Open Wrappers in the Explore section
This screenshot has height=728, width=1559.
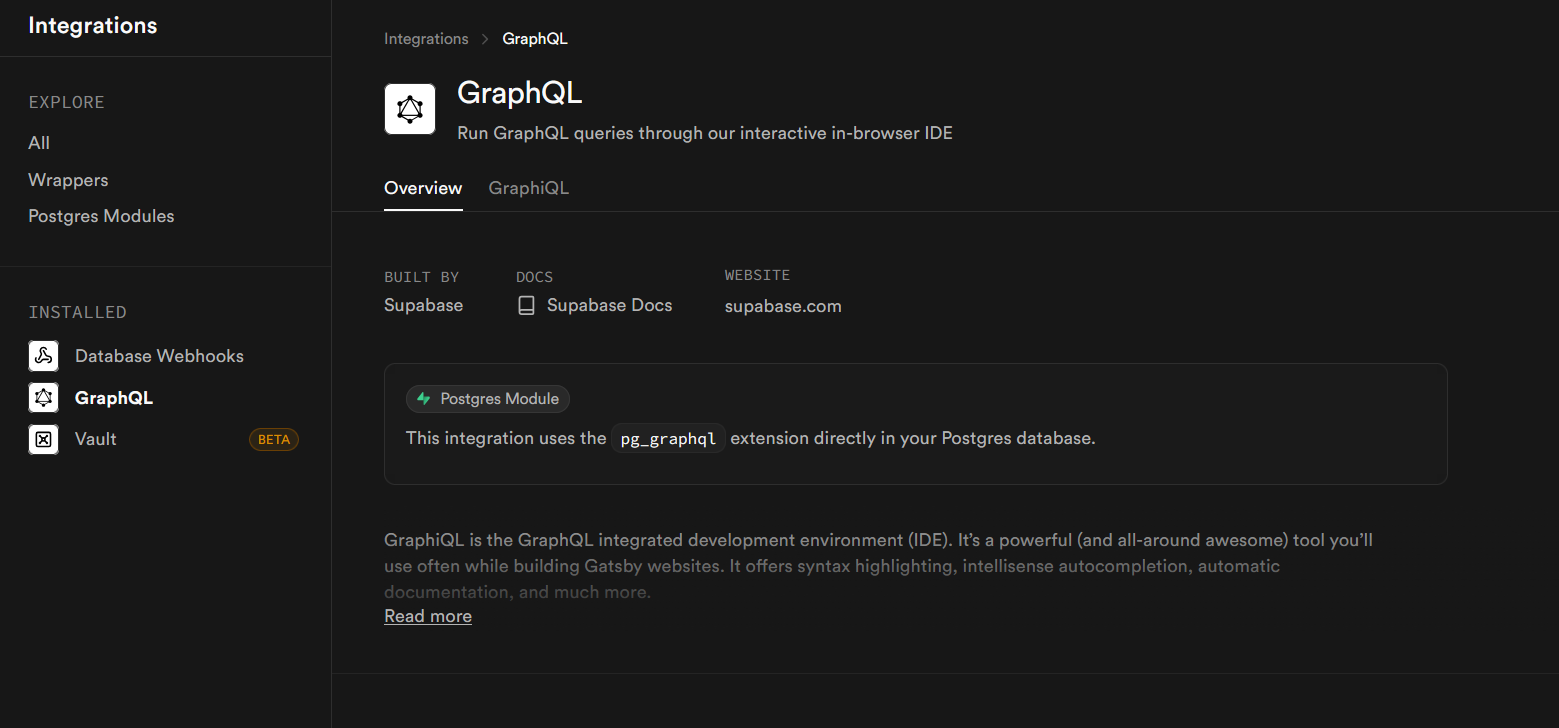(68, 180)
